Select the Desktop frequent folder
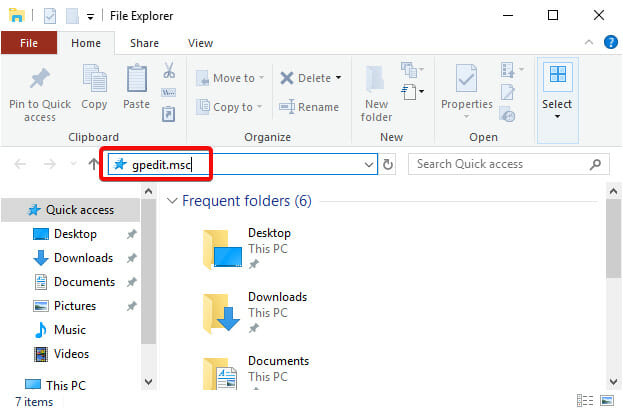Screen dimensions: 623x414 tap(246, 249)
